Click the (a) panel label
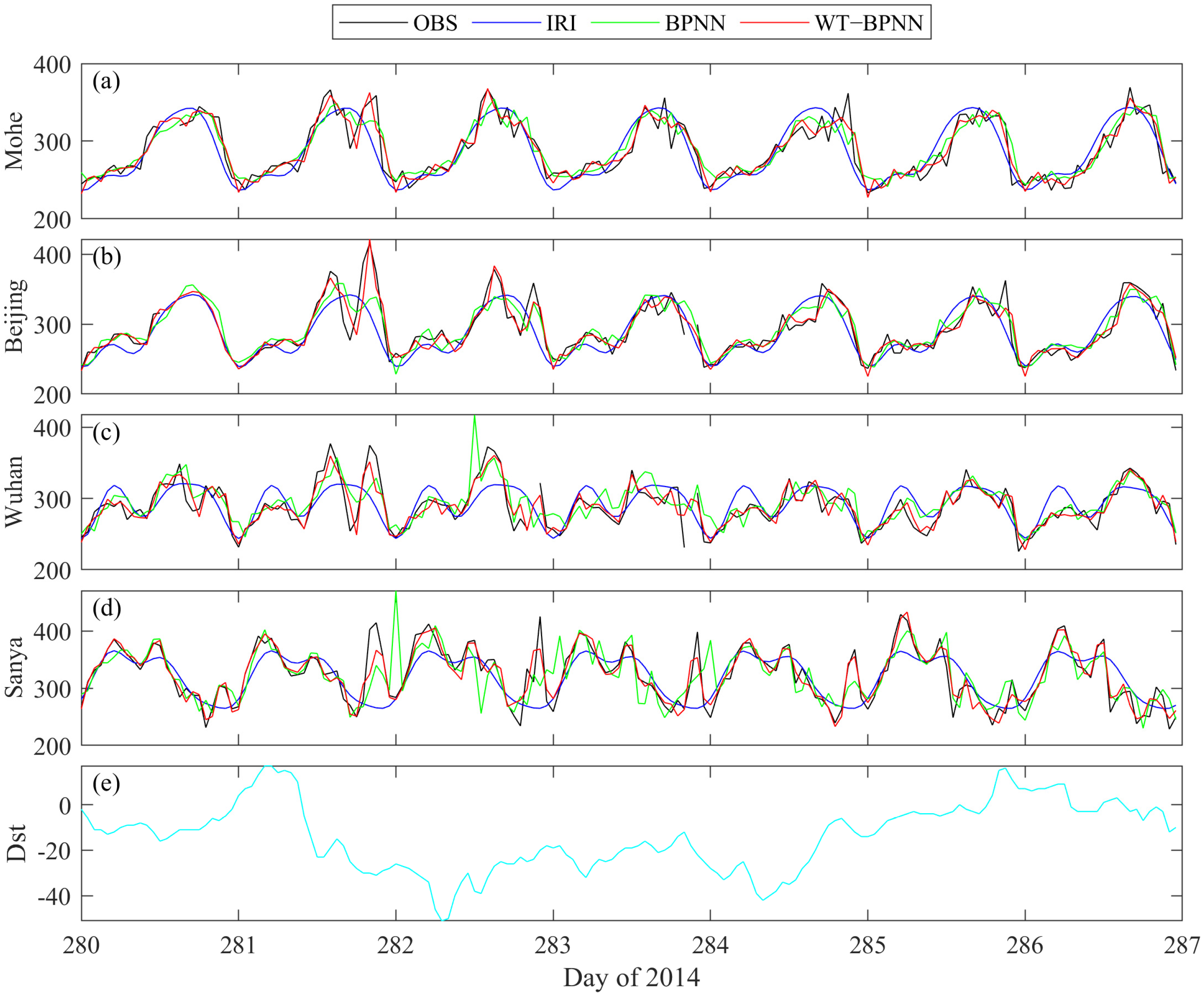Screen dimensions: 1204x997 coord(107,81)
